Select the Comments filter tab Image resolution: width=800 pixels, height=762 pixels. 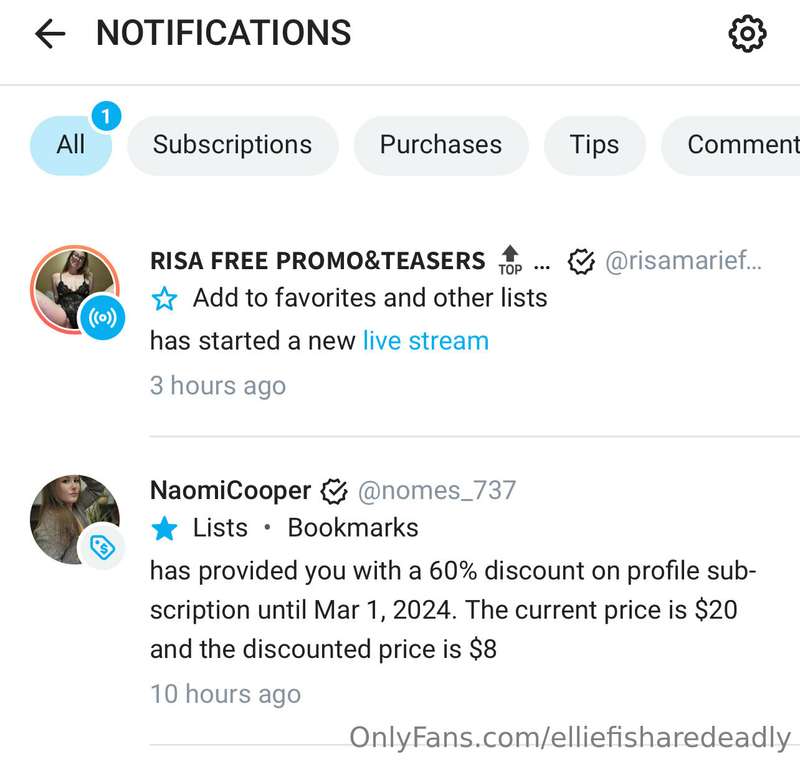pyautogui.click(x=731, y=145)
